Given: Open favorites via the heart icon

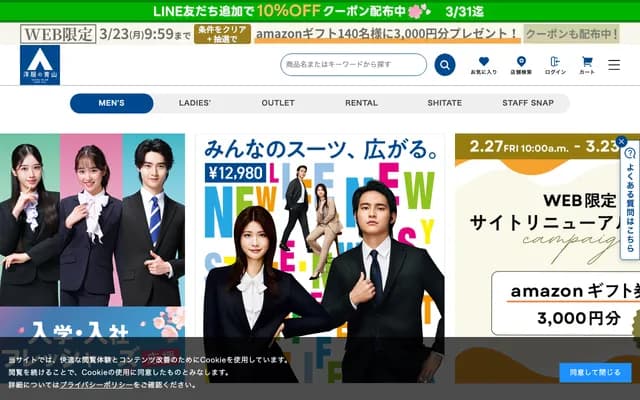Looking at the screenshot, I should click(484, 65).
